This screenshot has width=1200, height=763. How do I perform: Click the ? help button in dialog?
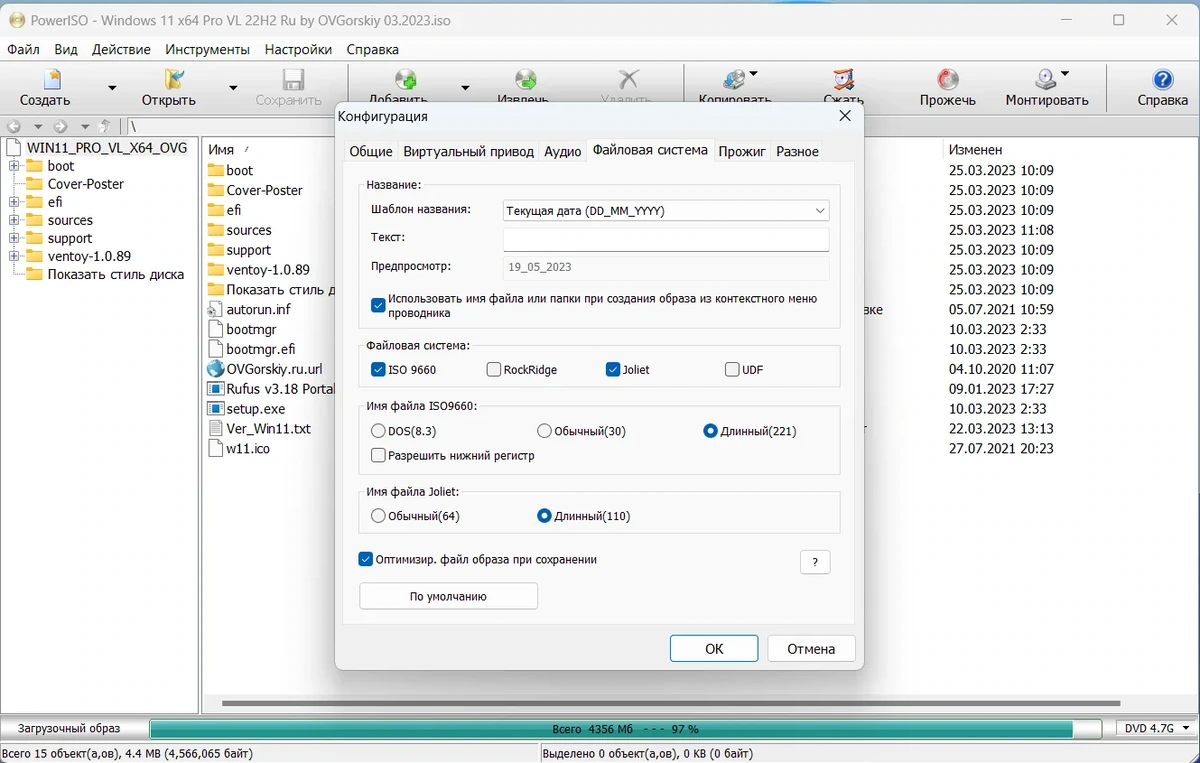click(x=815, y=562)
